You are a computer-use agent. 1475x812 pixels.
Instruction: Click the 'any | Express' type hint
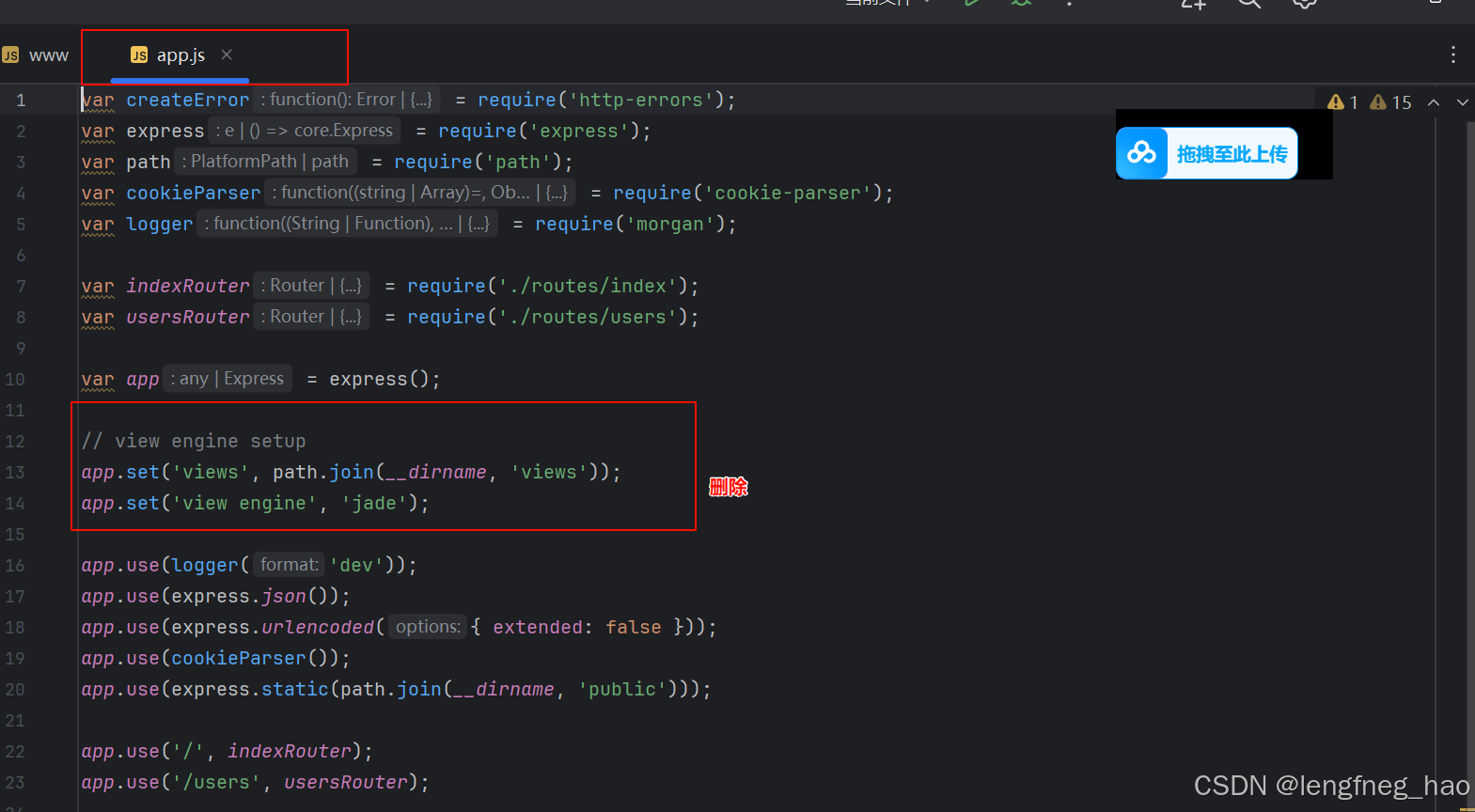point(228,379)
